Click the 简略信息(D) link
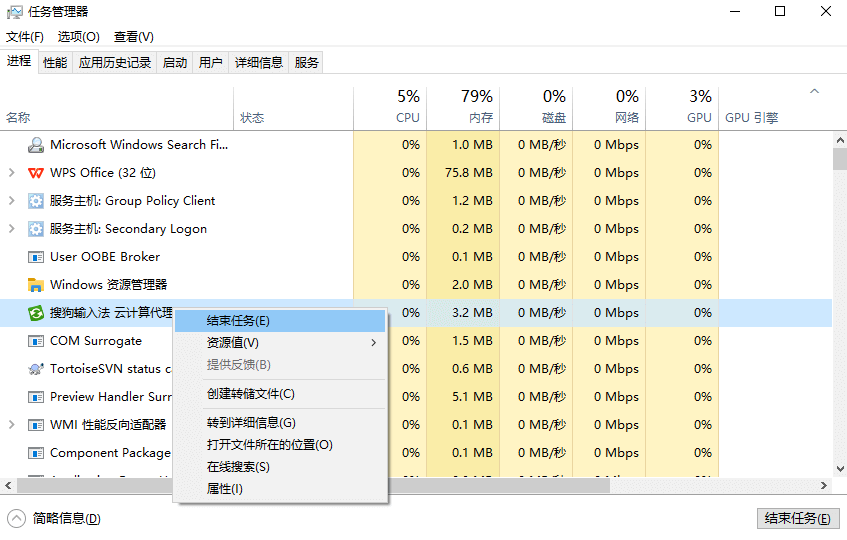 [x=66, y=519]
